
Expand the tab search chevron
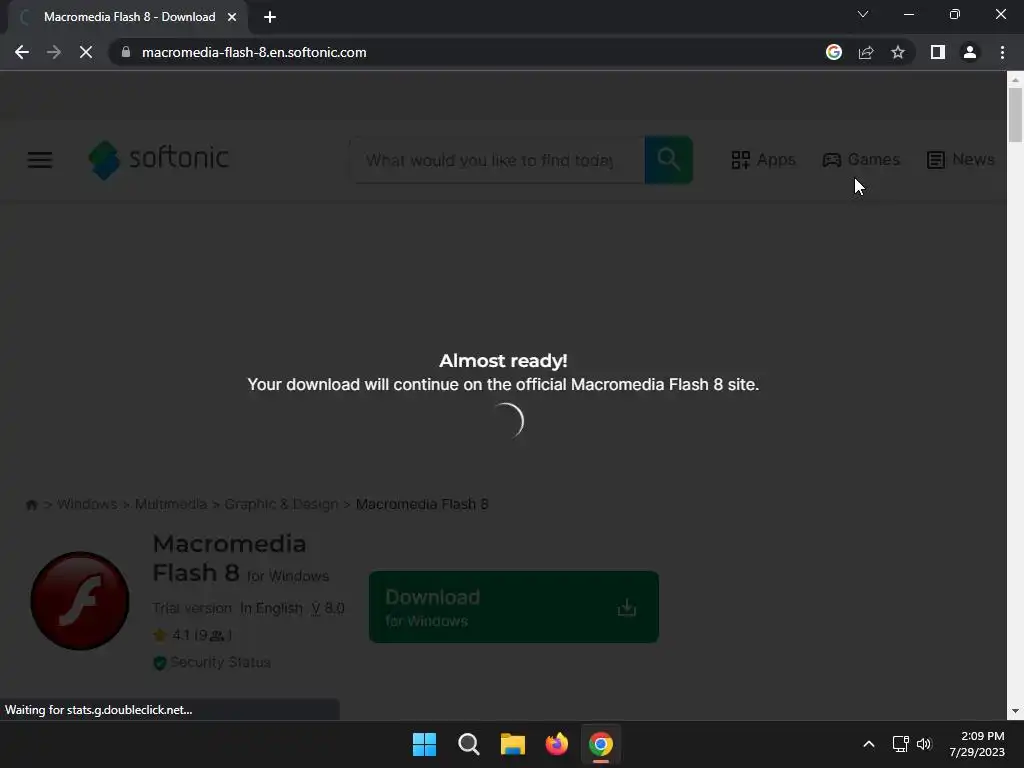point(863,14)
